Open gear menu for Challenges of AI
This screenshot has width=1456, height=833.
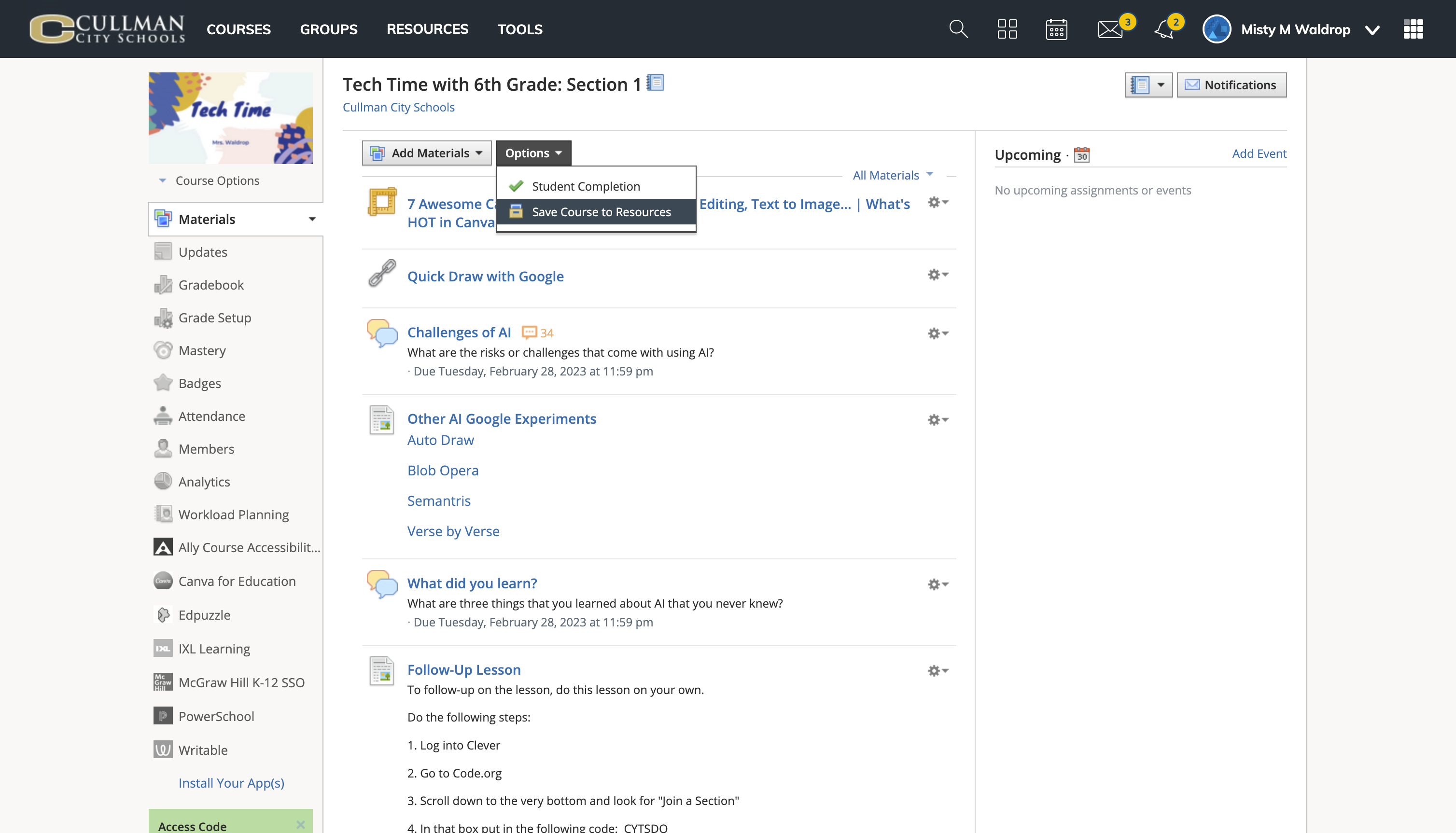pos(938,333)
